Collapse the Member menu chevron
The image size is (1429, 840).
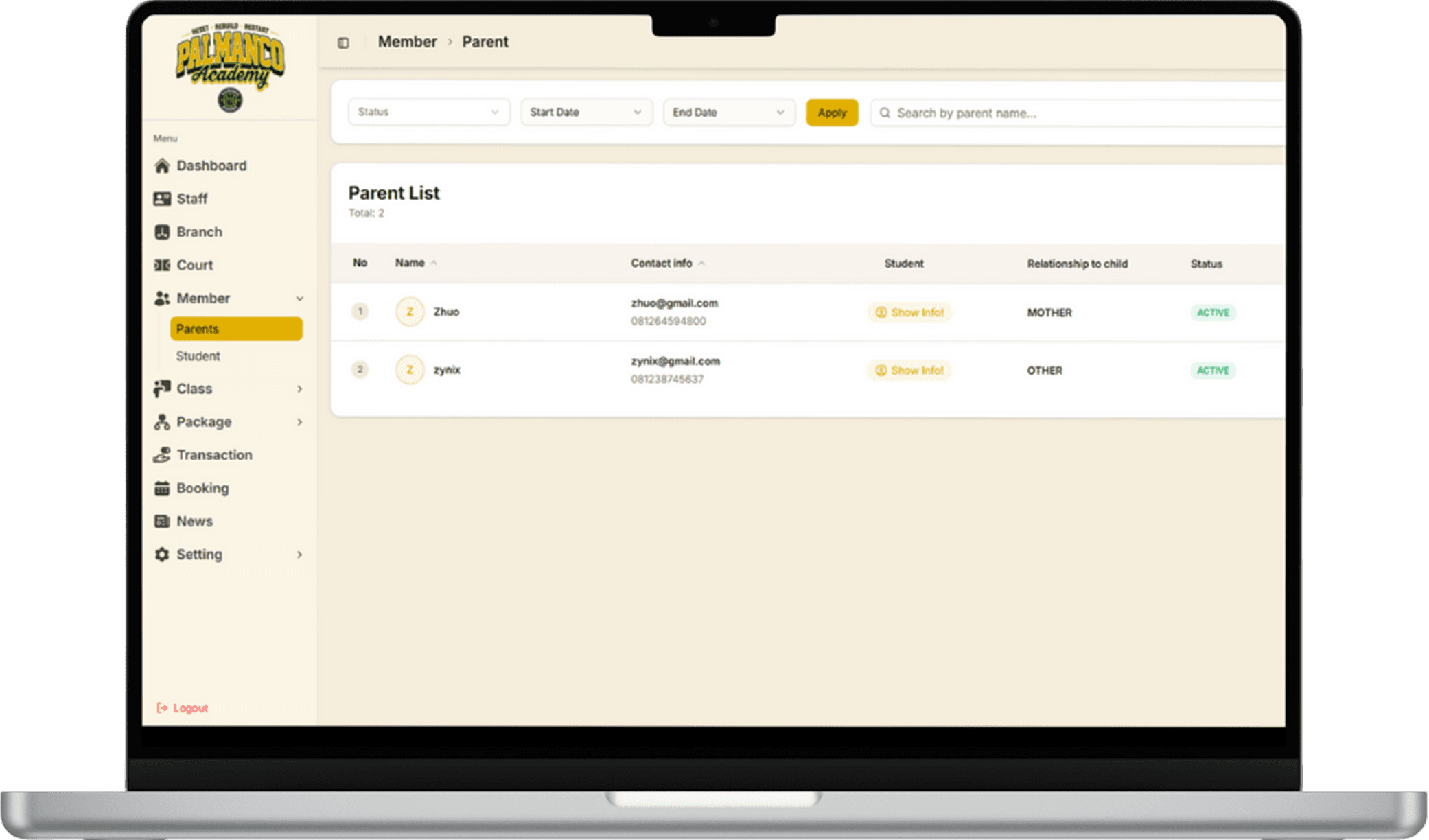(299, 299)
